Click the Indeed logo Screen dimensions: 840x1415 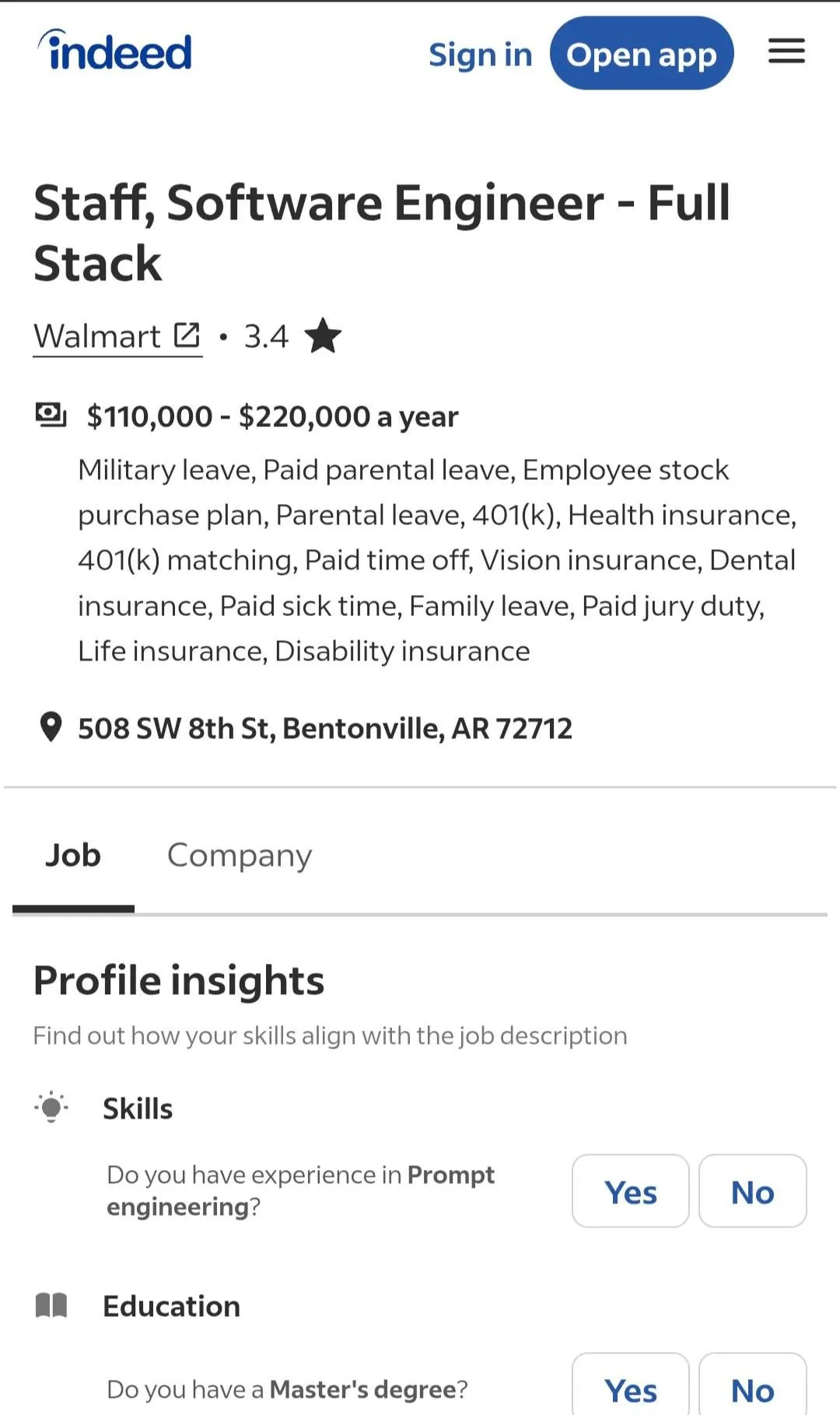115,51
